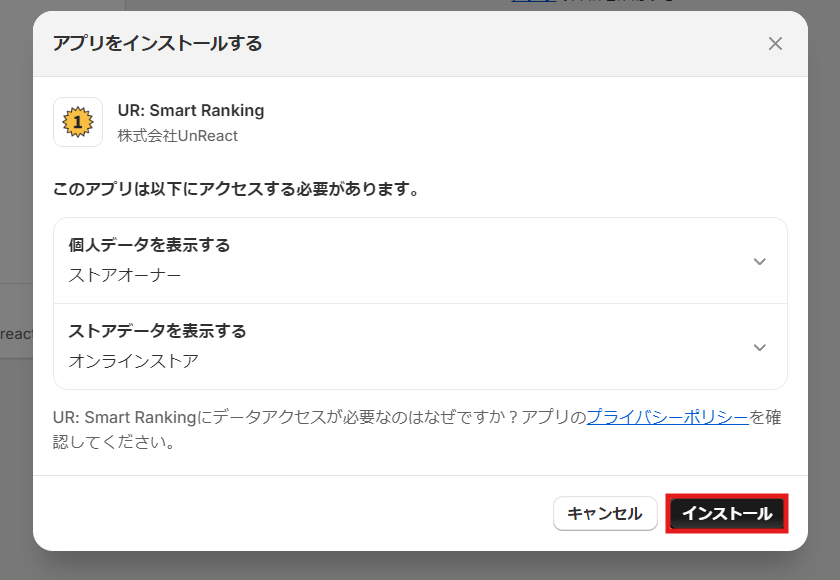The image size is (840, 580).
Task: Click the キャンセル button
Action: [x=605, y=514]
